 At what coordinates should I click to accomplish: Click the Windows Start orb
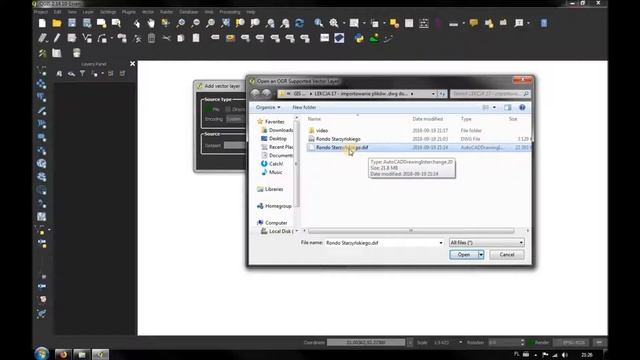42,353
